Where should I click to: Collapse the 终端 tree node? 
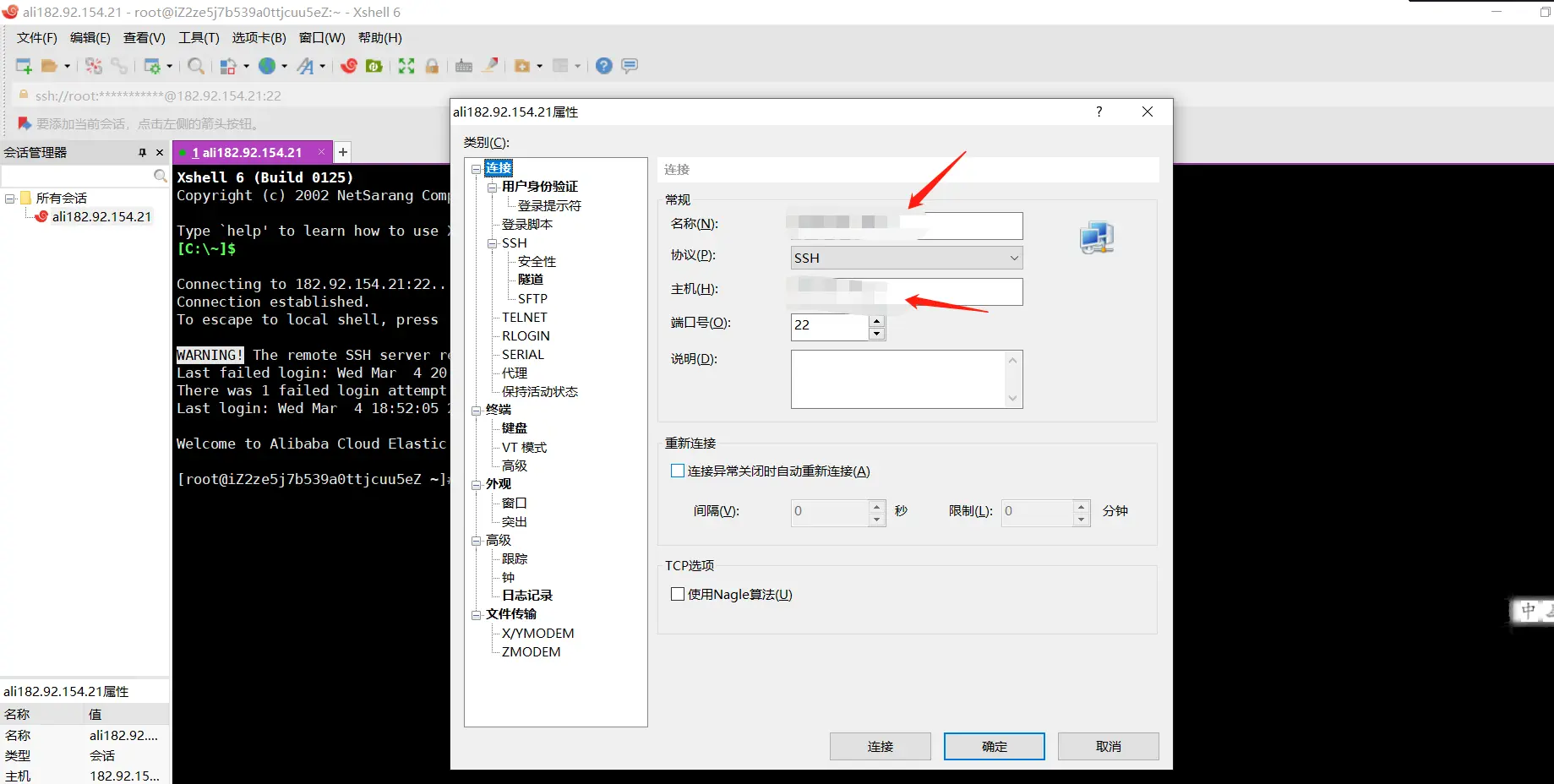[x=476, y=410]
